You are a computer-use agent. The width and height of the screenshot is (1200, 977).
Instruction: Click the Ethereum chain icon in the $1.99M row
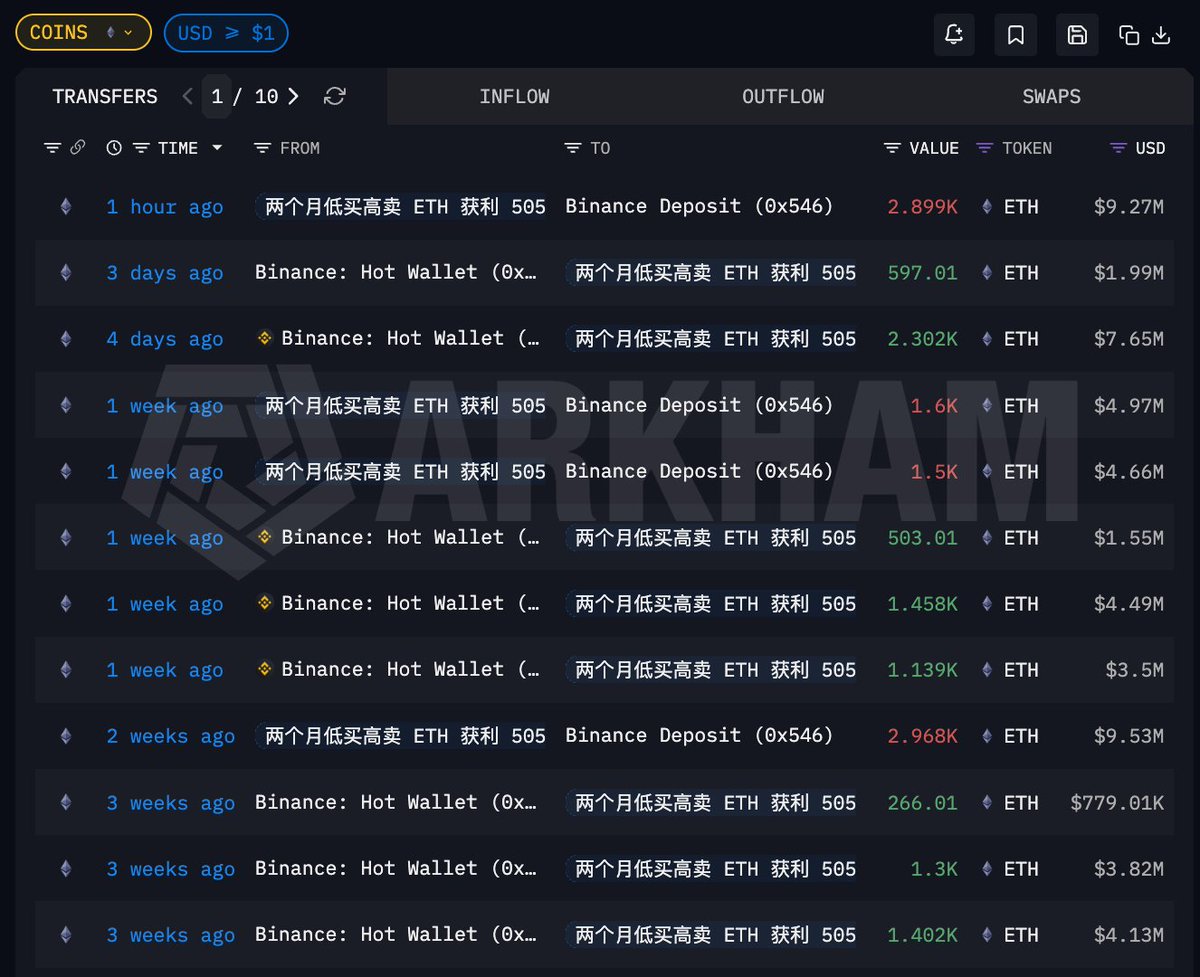[x=66, y=273]
